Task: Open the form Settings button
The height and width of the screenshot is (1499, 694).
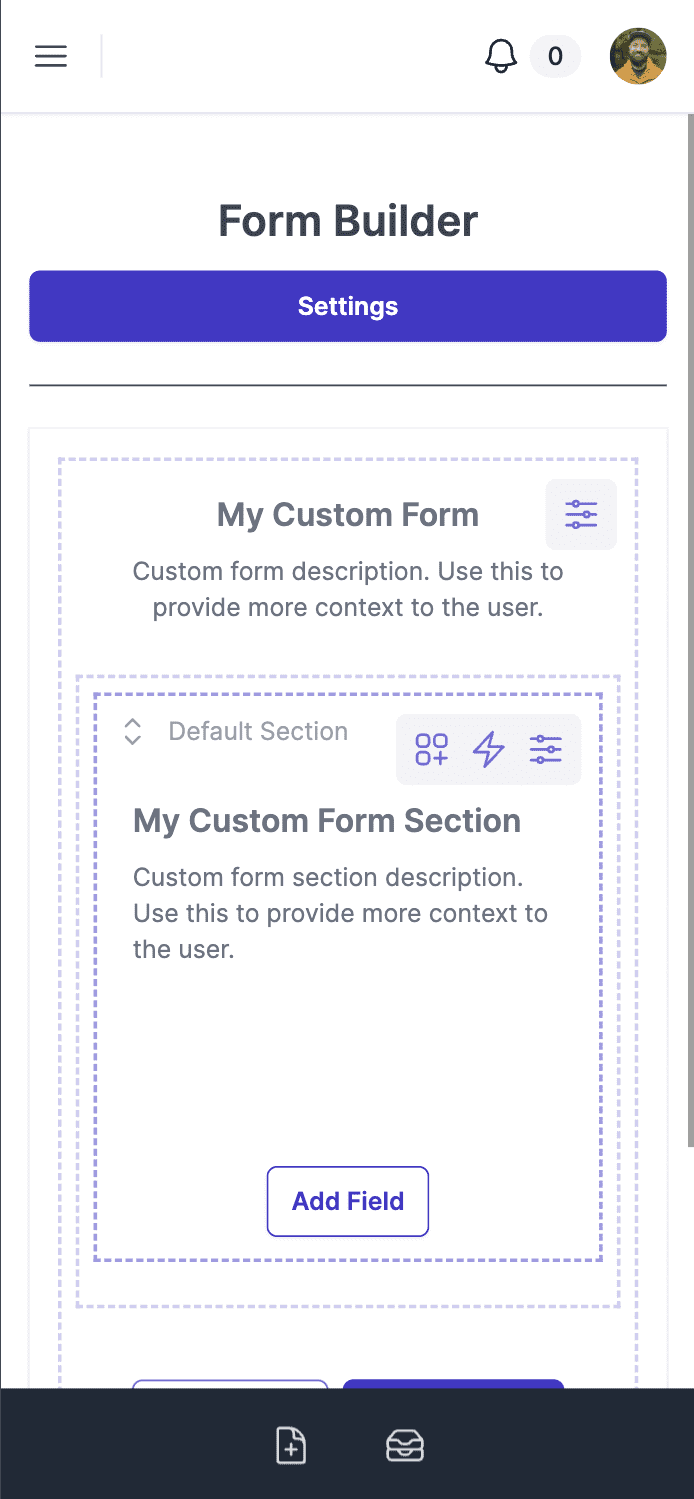Action: point(348,306)
